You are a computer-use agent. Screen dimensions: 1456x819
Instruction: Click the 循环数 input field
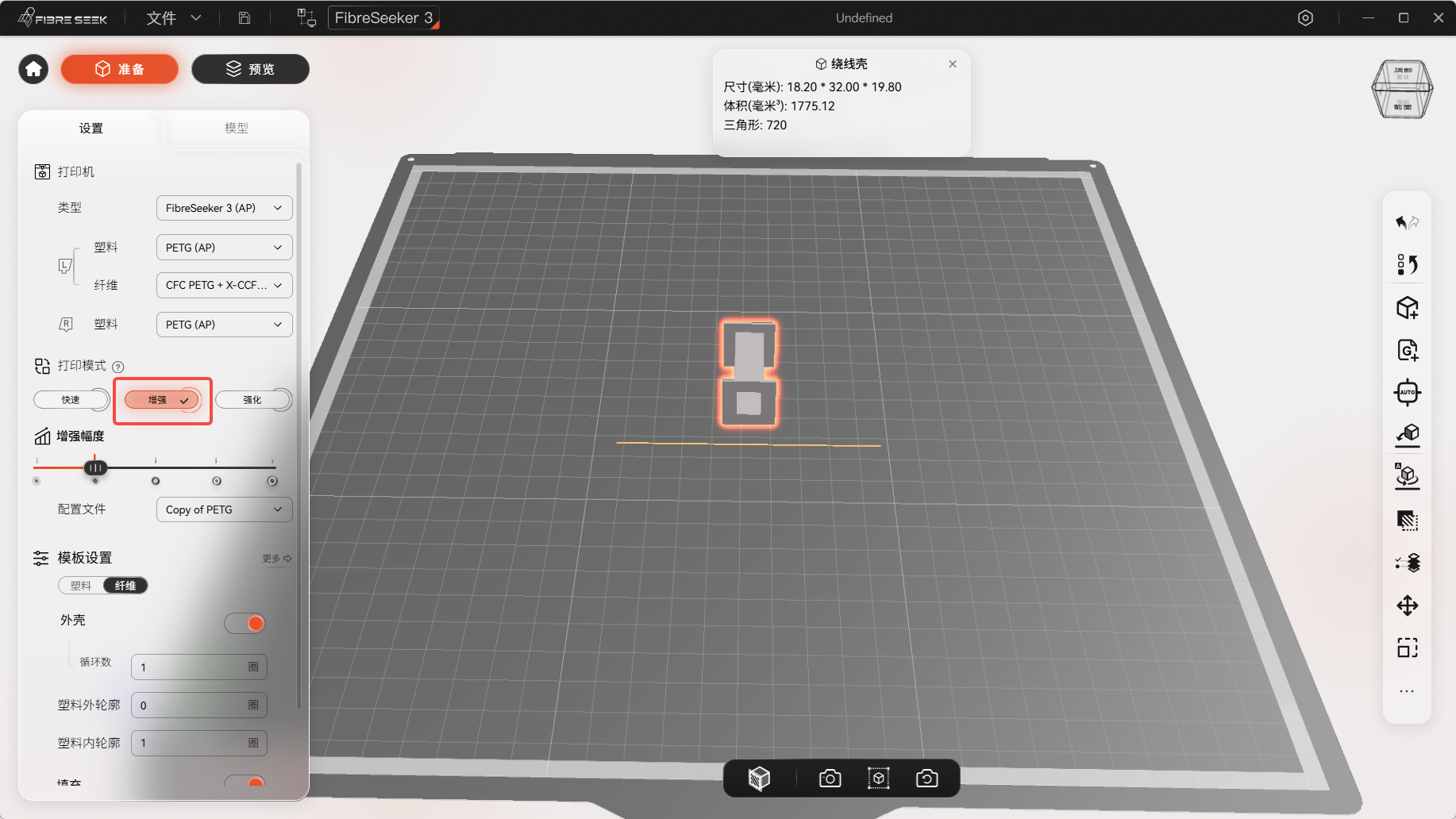point(198,667)
